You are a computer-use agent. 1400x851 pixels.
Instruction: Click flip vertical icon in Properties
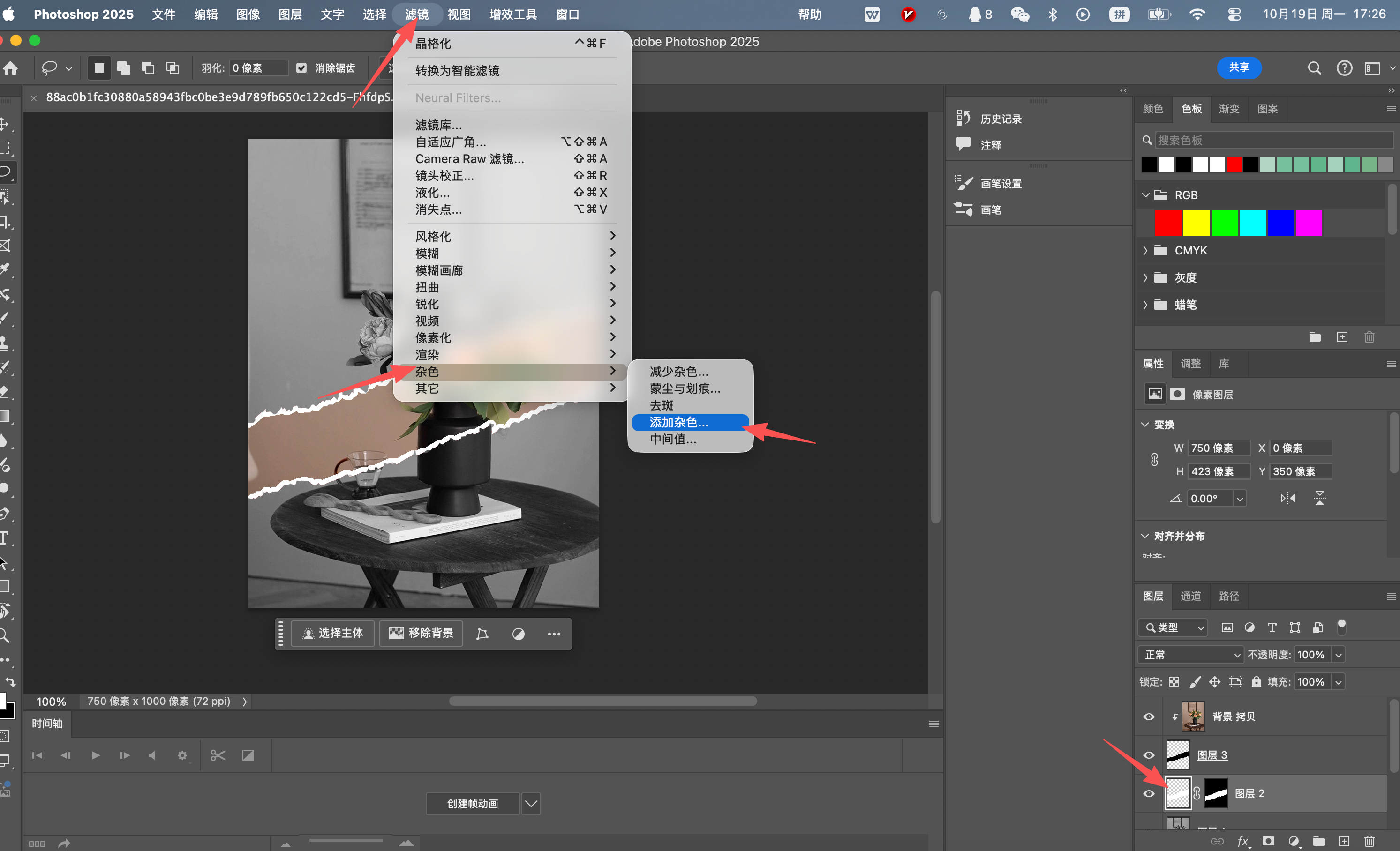point(1319,498)
